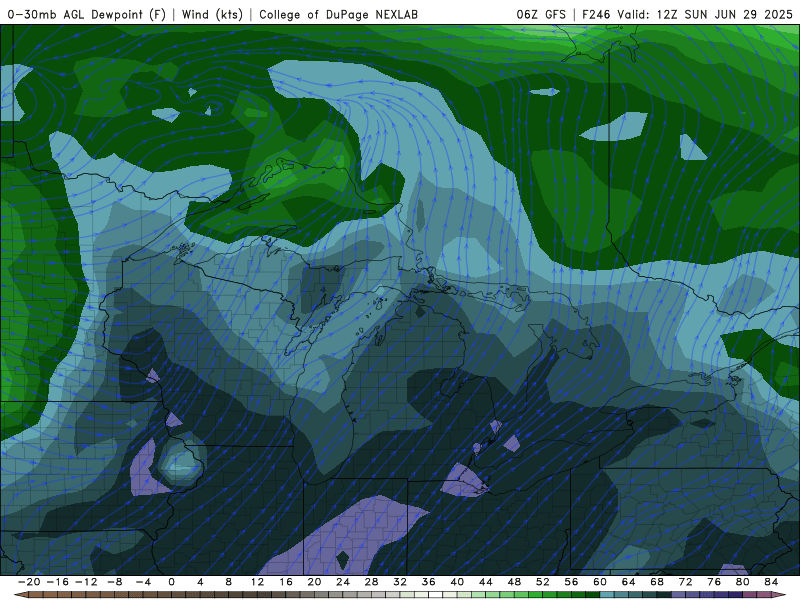Click the left arrow end of the color bar
Viewport: 800px width, 600px height.
(20, 595)
